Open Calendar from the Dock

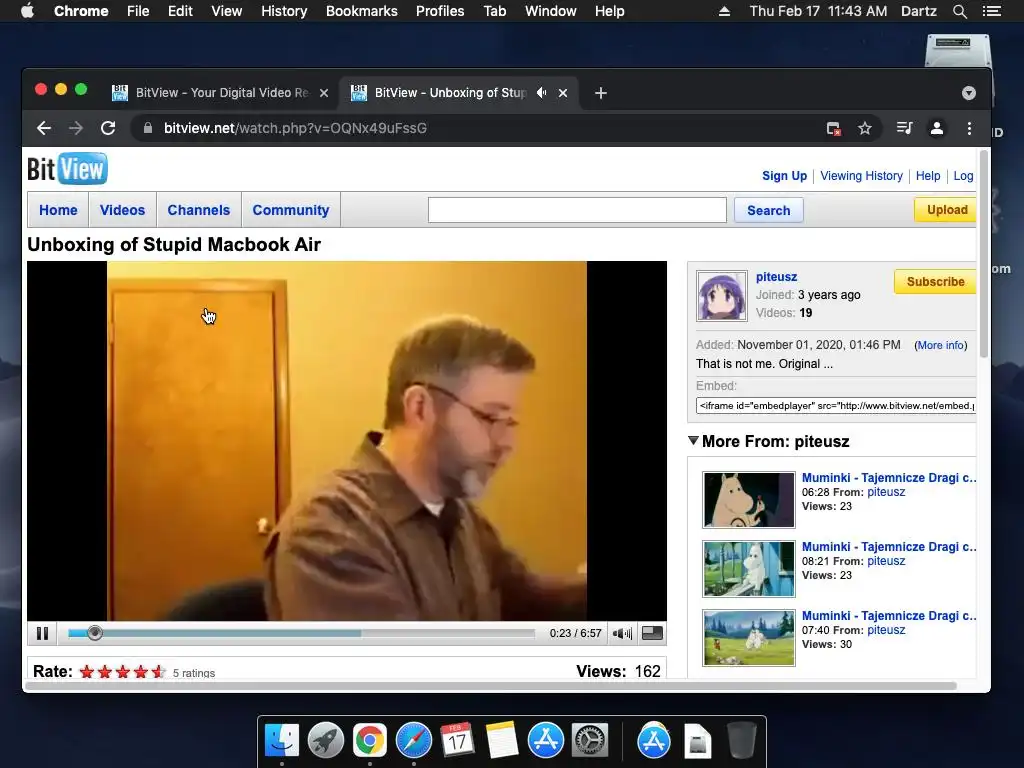[x=457, y=740]
